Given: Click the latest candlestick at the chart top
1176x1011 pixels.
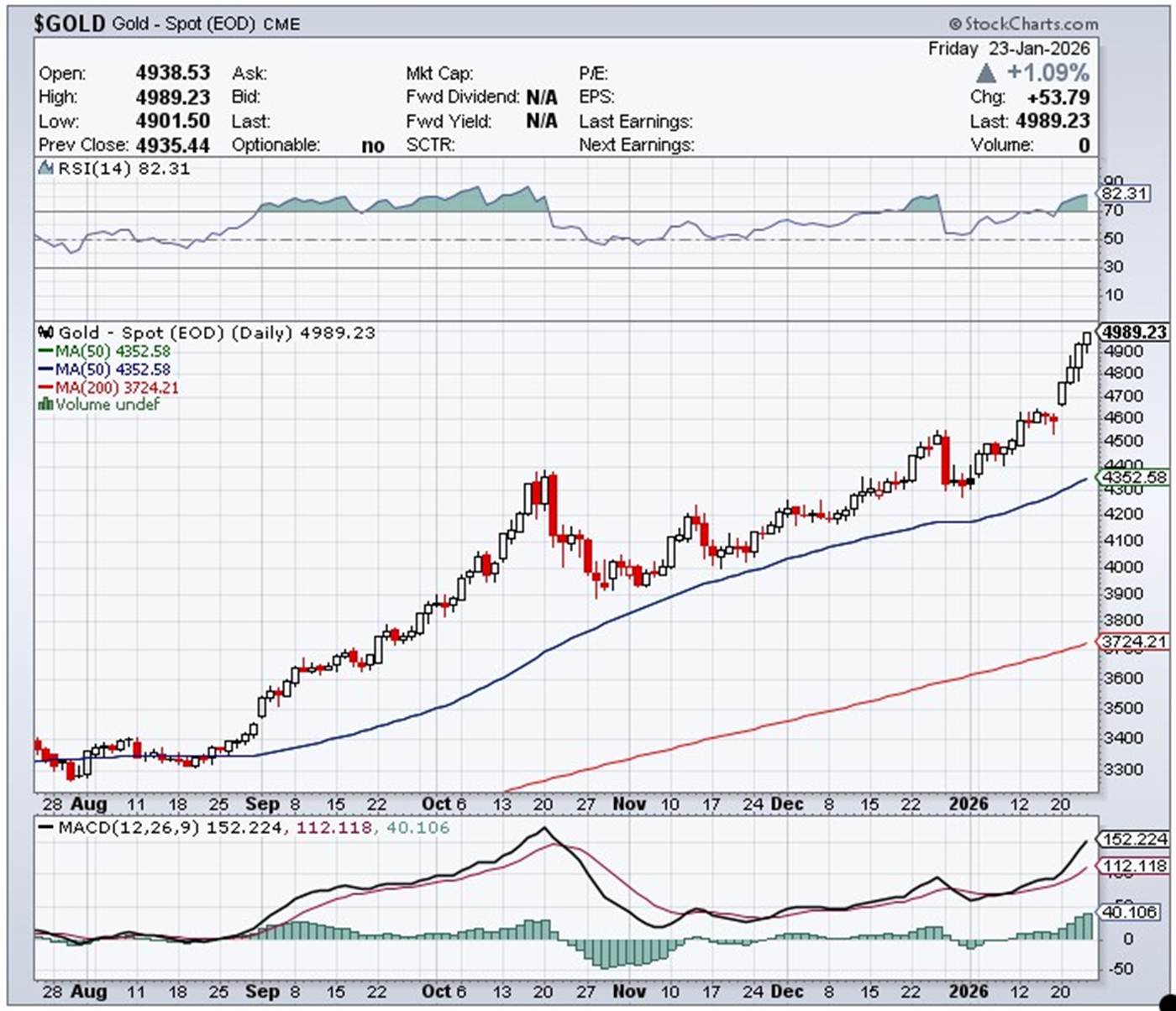Looking at the screenshot, I should click(1087, 338).
